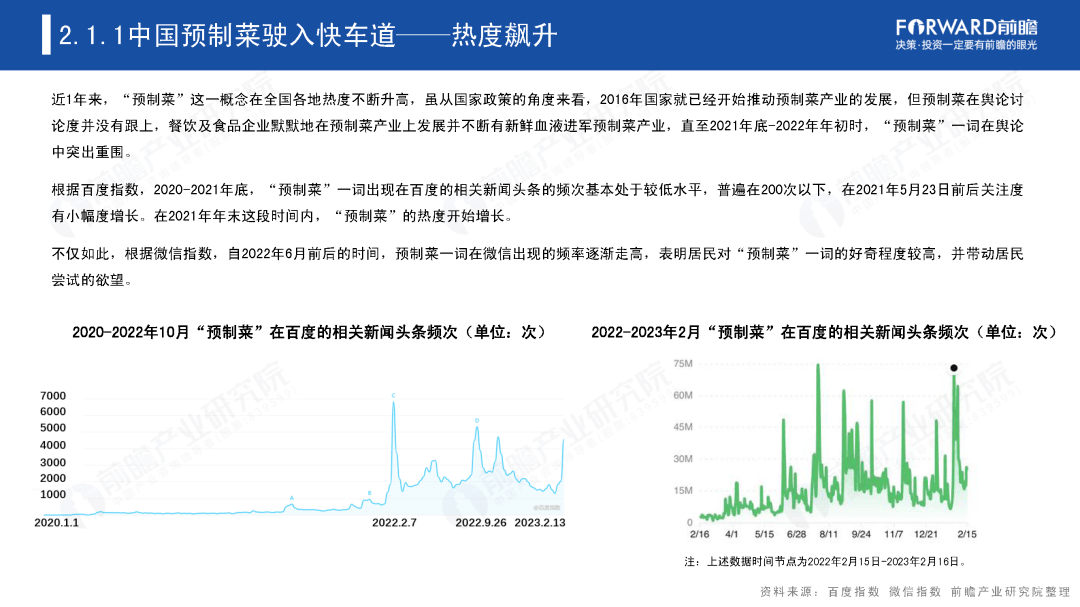Click the 2022.2.7 date label on the blue chart

pyautogui.click(x=394, y=523)
